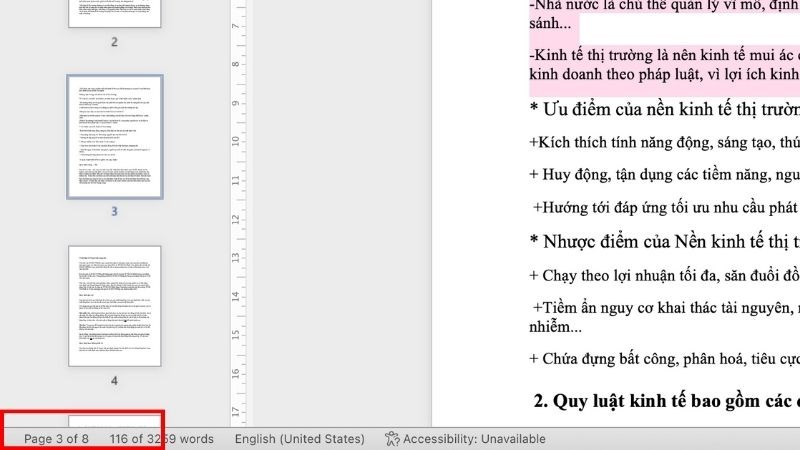800x450 pixels.
Task: Click line '+ Huy động, tận dụng các tiềm năng'
Action: pyautogui.click(x=665, y=174)
